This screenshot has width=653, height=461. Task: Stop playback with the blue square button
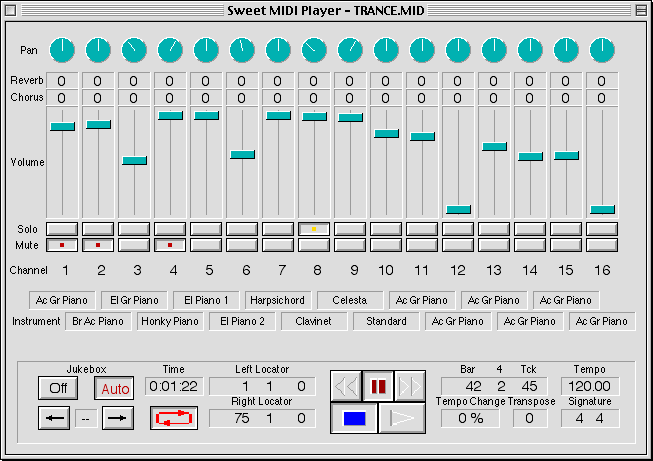click(x=354, y=418)
